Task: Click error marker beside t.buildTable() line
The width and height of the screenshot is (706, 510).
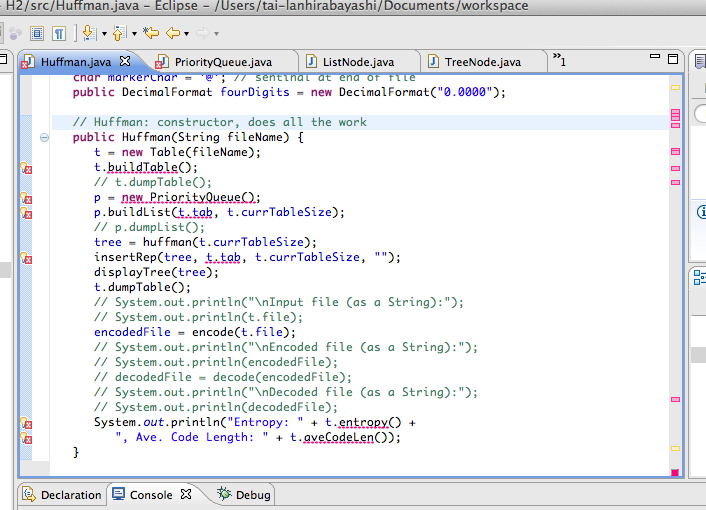Action: (26, 168)
